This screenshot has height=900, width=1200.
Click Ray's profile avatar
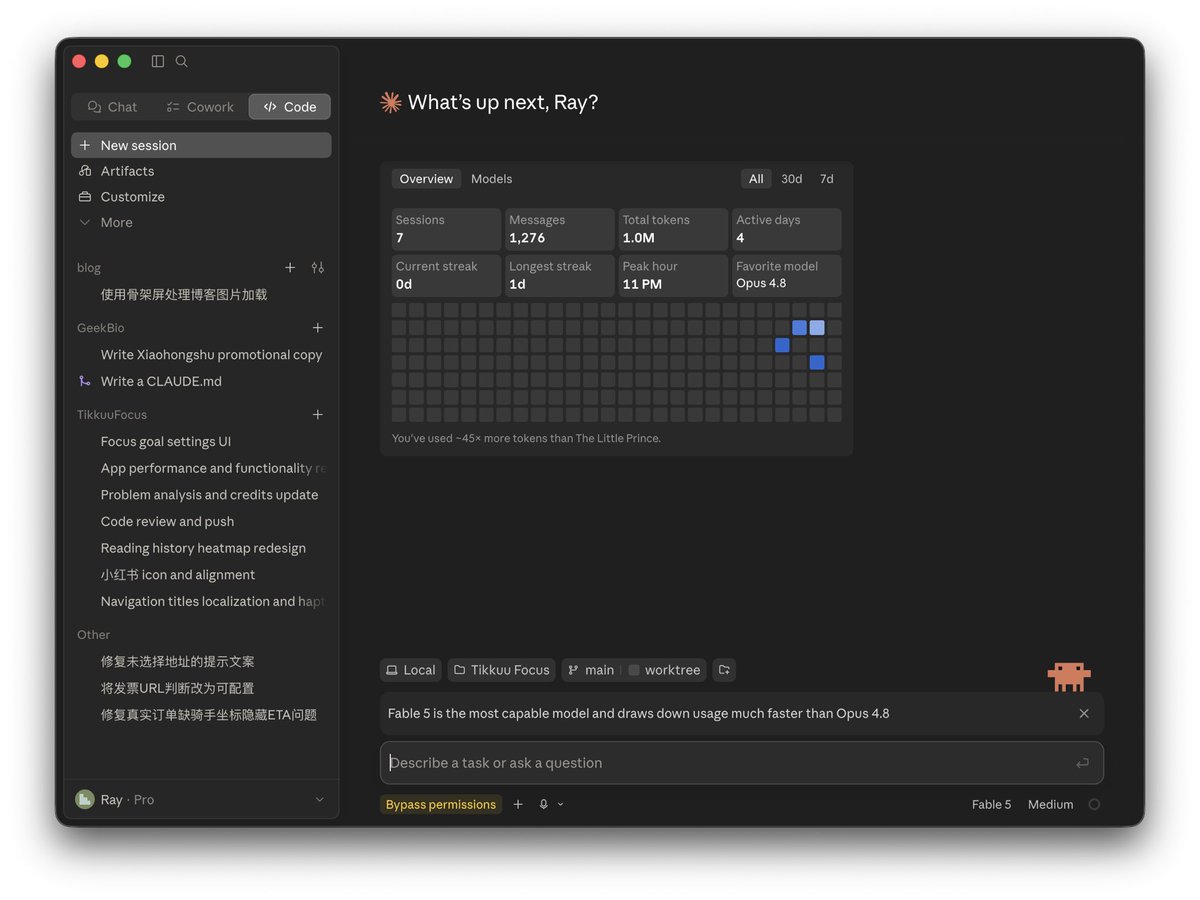click(85, 800)
